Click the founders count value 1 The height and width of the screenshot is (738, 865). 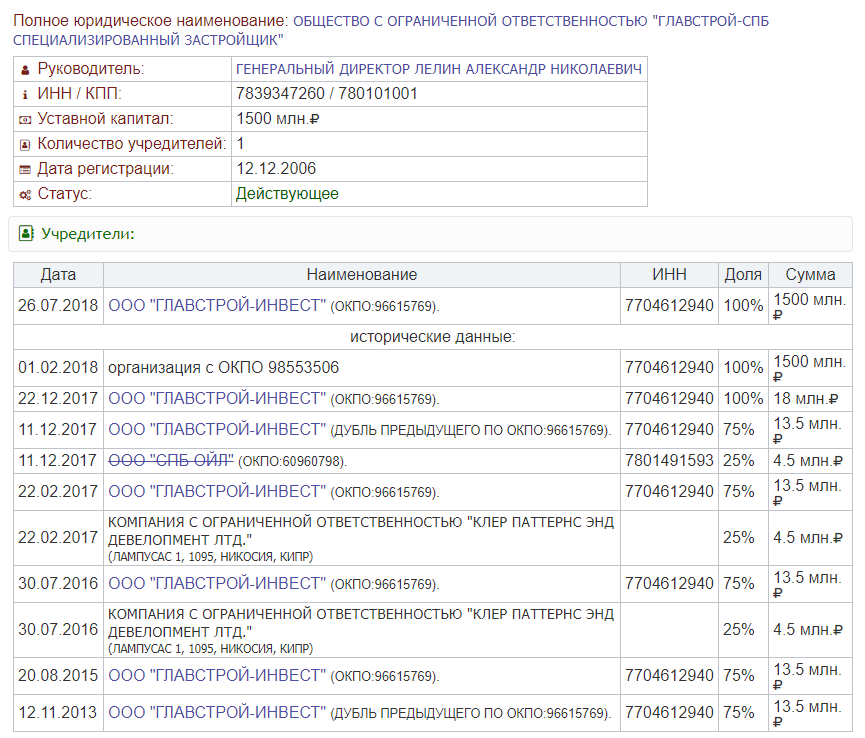tap(241, 144)
